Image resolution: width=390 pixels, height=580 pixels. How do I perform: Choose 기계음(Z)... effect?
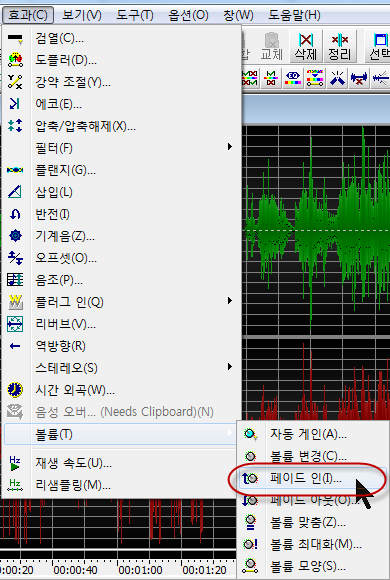pyautogui.click(x=122, y=236)
